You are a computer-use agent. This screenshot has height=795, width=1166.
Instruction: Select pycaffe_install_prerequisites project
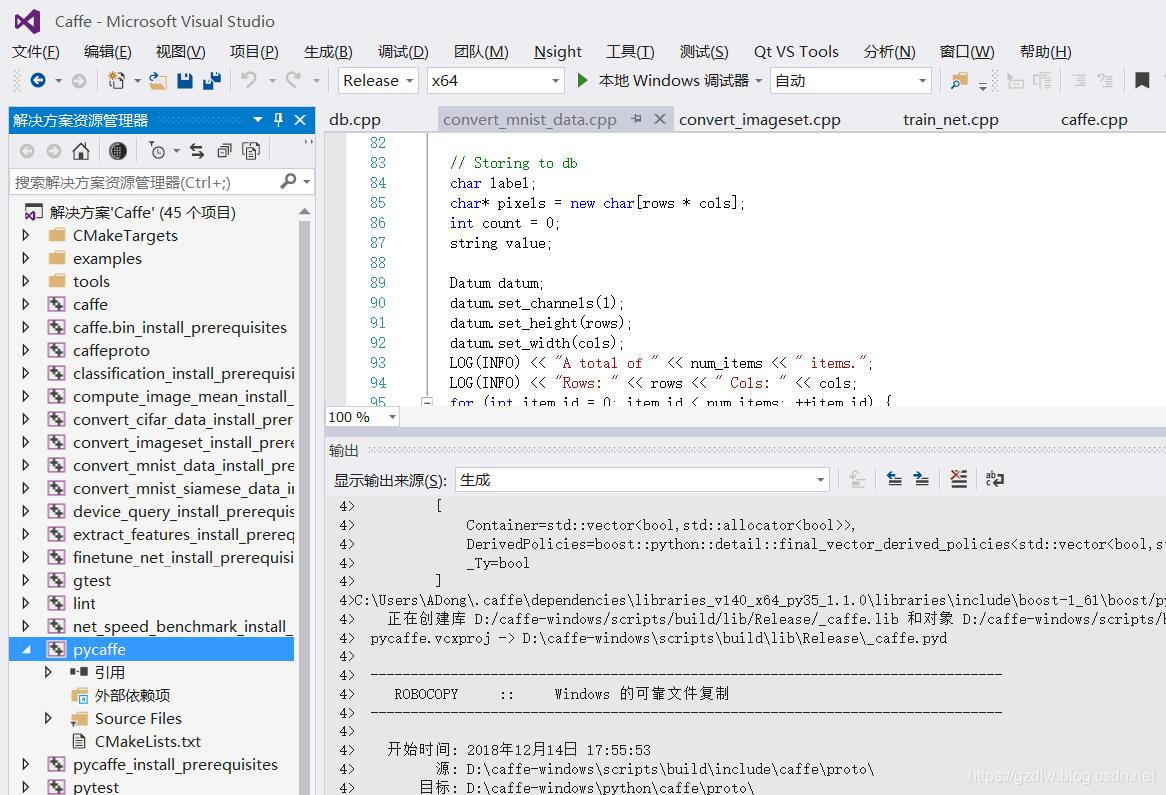point(175,765)
